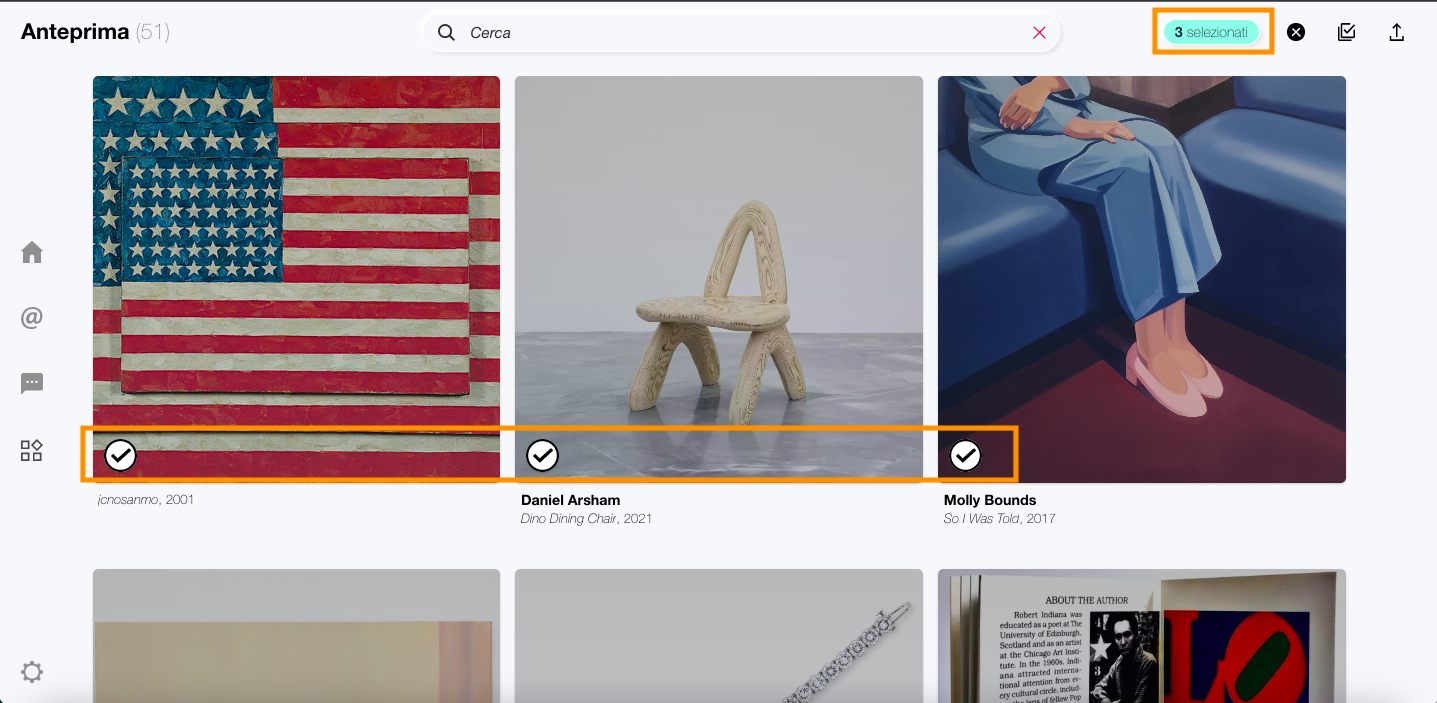Click the artist name Molly Bounds

pyautogui.click(x=990, y=500)
